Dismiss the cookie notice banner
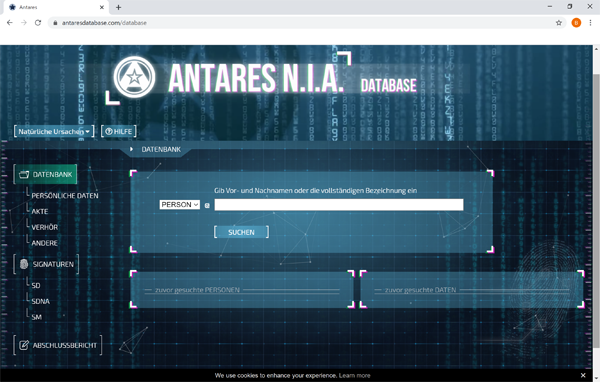This screenshot has height=382, width=600. point(583,375)
